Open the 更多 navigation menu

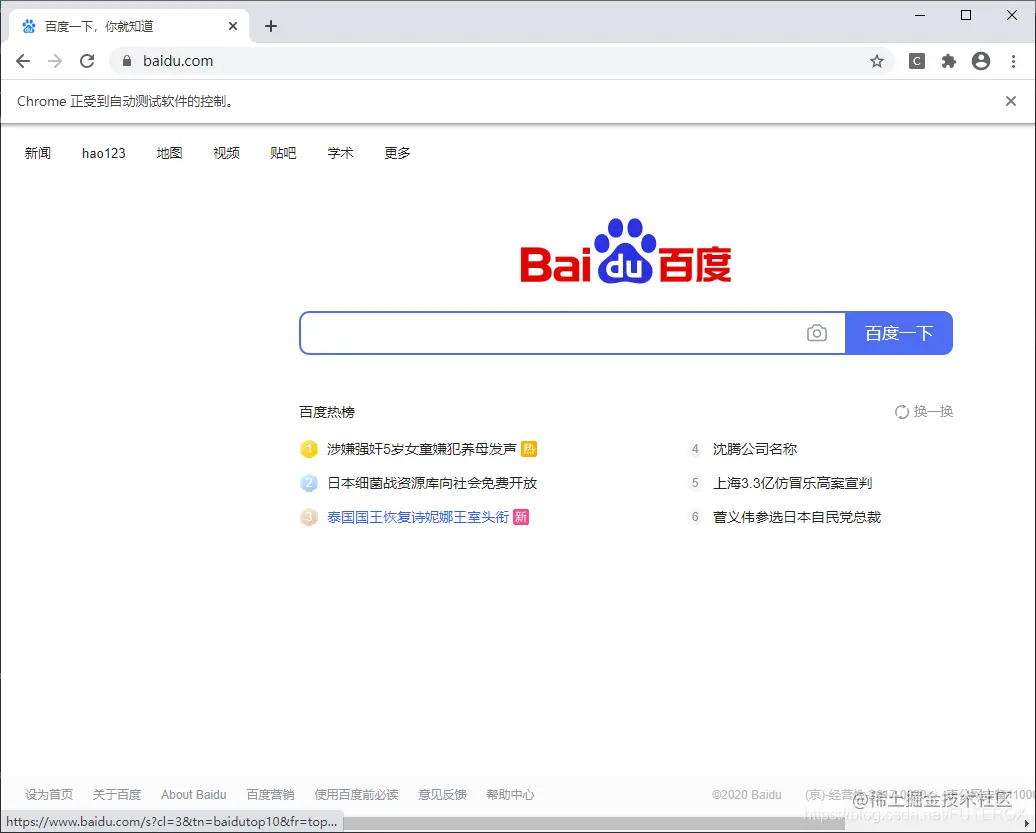point(396,152)
